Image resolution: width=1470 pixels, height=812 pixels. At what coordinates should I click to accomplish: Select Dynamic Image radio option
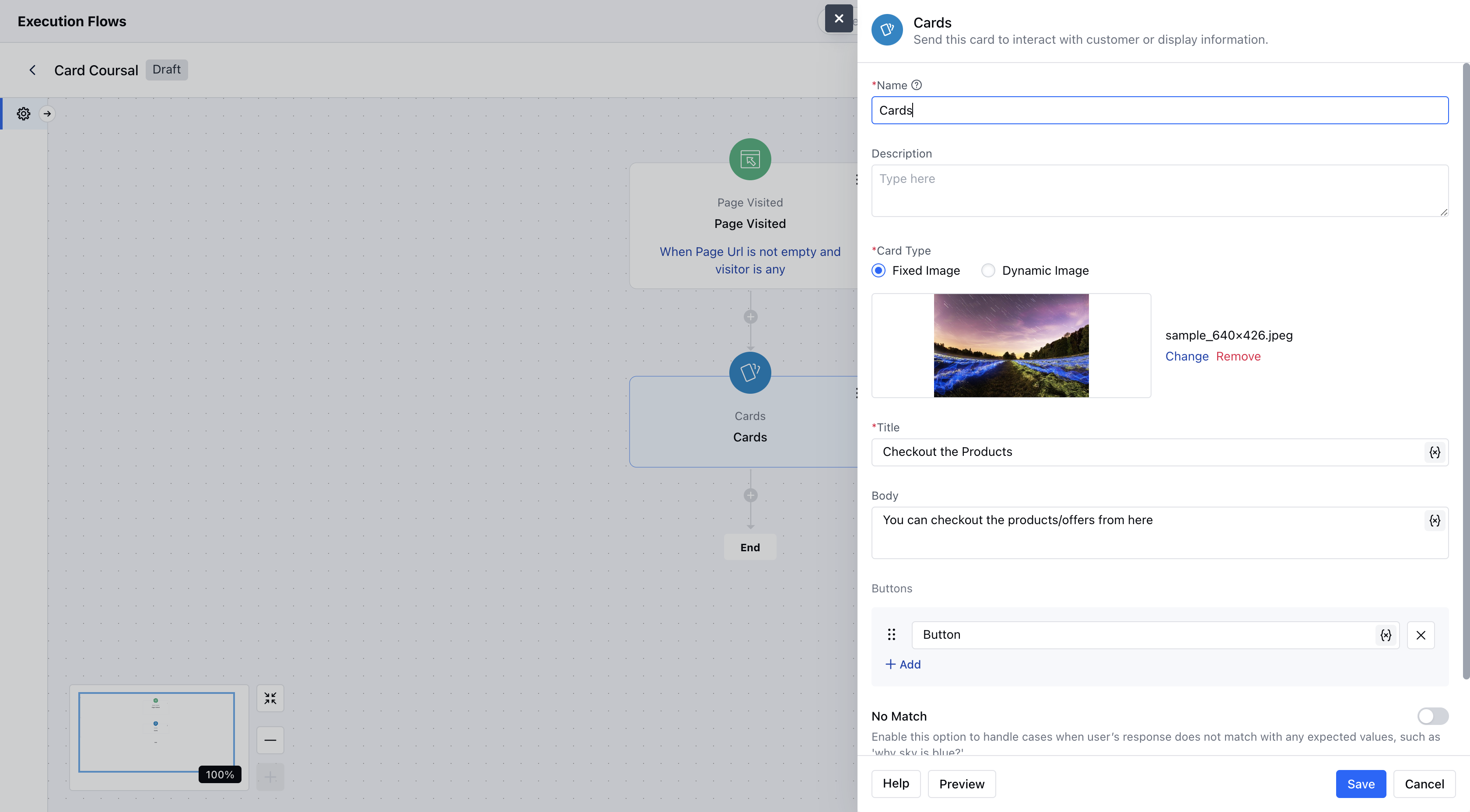988,270
